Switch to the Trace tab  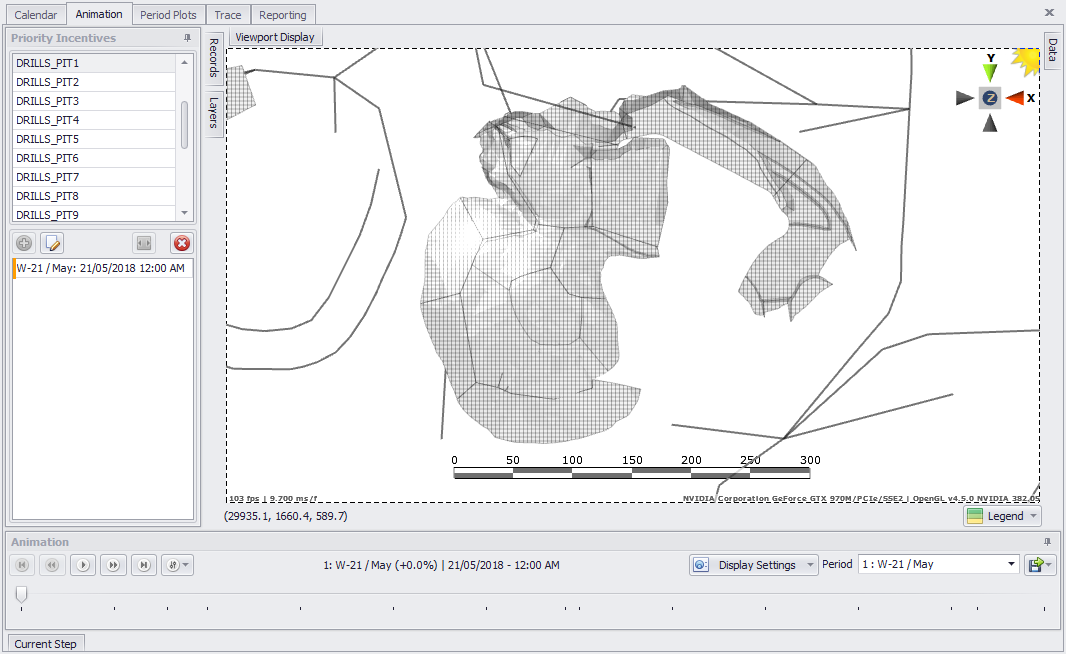click(228, 14)
